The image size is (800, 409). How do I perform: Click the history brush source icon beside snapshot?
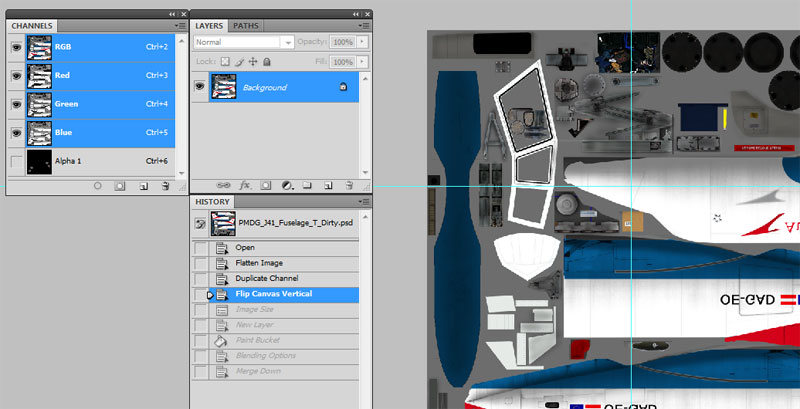201,223
